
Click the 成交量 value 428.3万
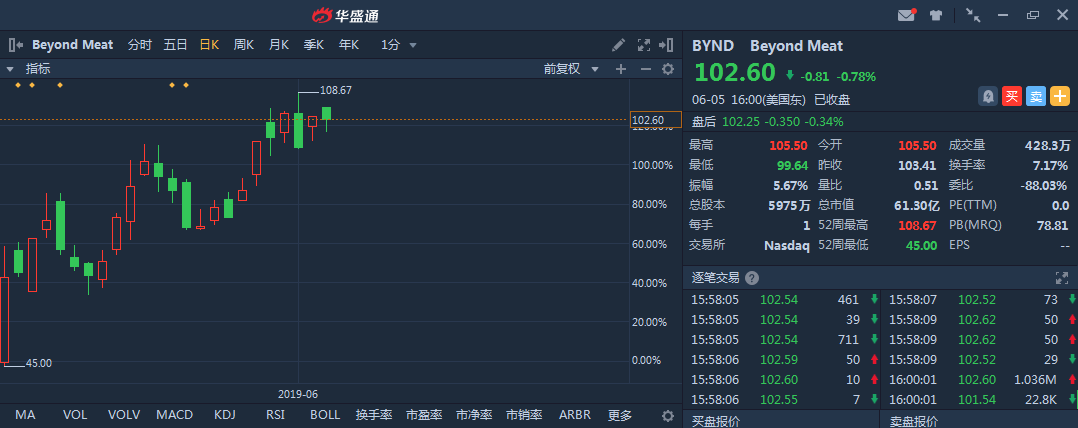pyautogui.click(x=1047, y=145)
